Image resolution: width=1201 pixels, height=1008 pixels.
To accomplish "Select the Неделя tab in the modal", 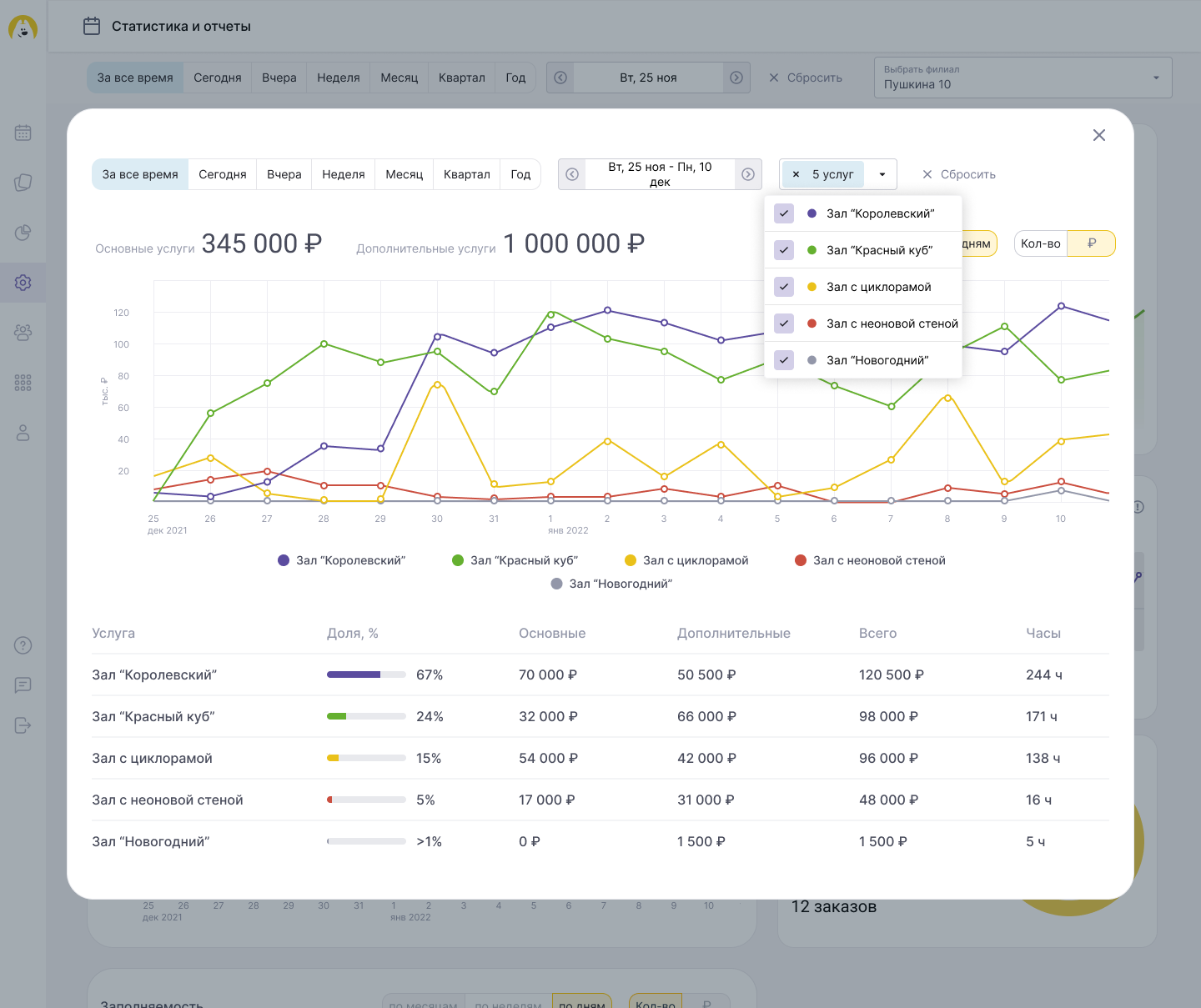I will pos(344,174).
